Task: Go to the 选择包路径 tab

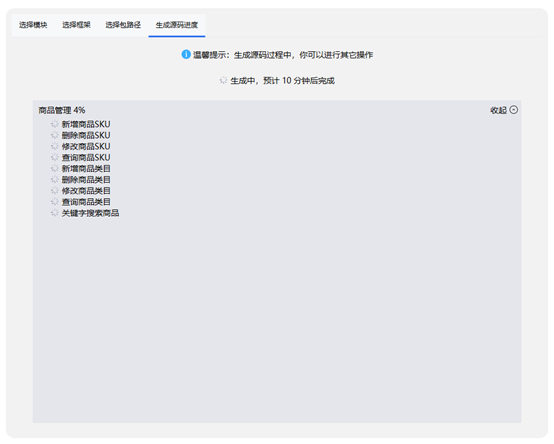Action: pyautogui.click(x=123, y=25)
